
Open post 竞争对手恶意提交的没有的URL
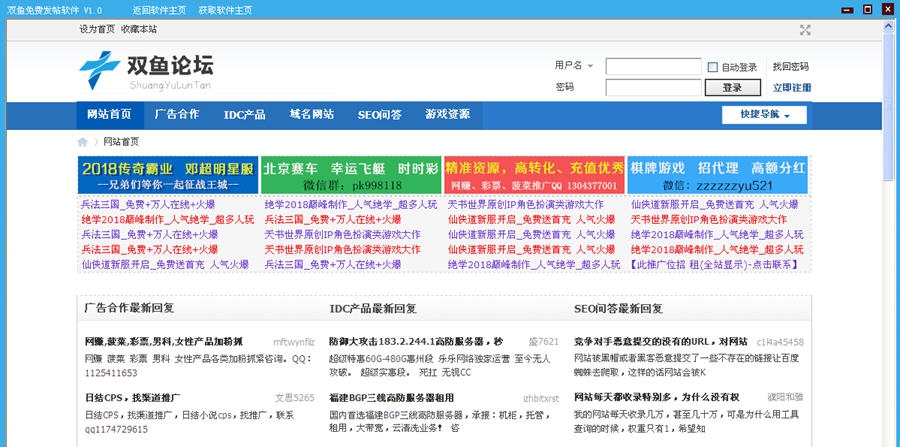(661, 342)
